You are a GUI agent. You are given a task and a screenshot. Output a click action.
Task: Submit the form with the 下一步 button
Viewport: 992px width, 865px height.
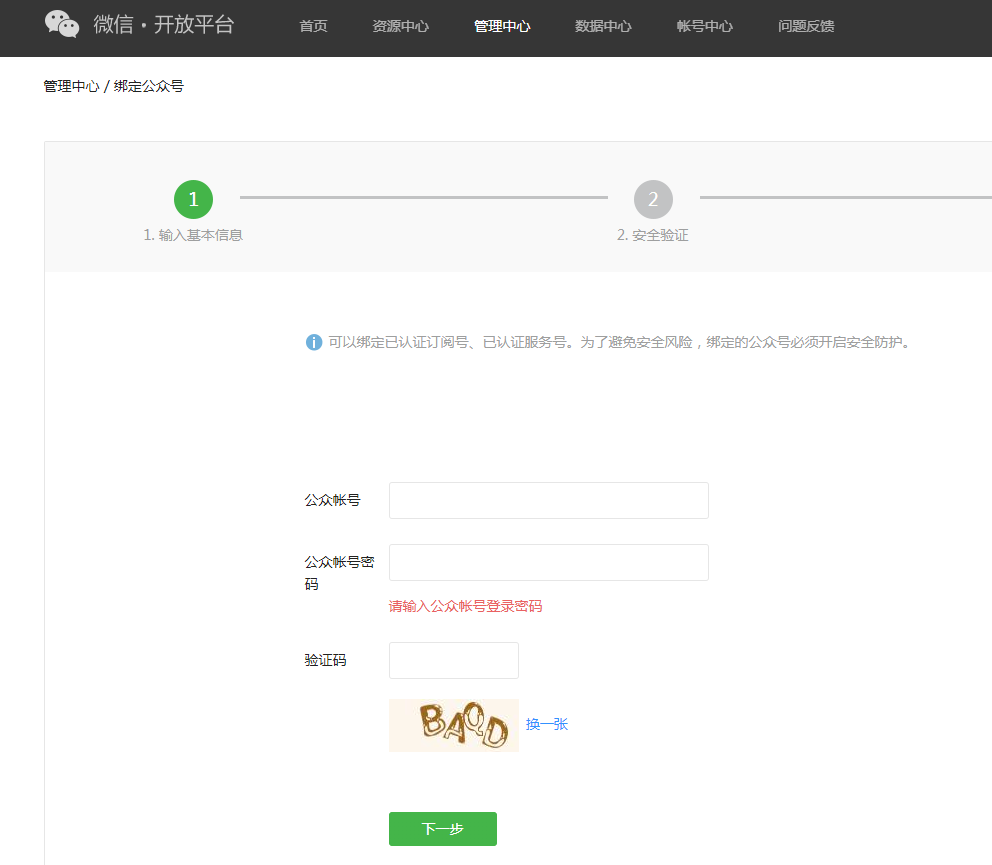[x=443, y=829]
